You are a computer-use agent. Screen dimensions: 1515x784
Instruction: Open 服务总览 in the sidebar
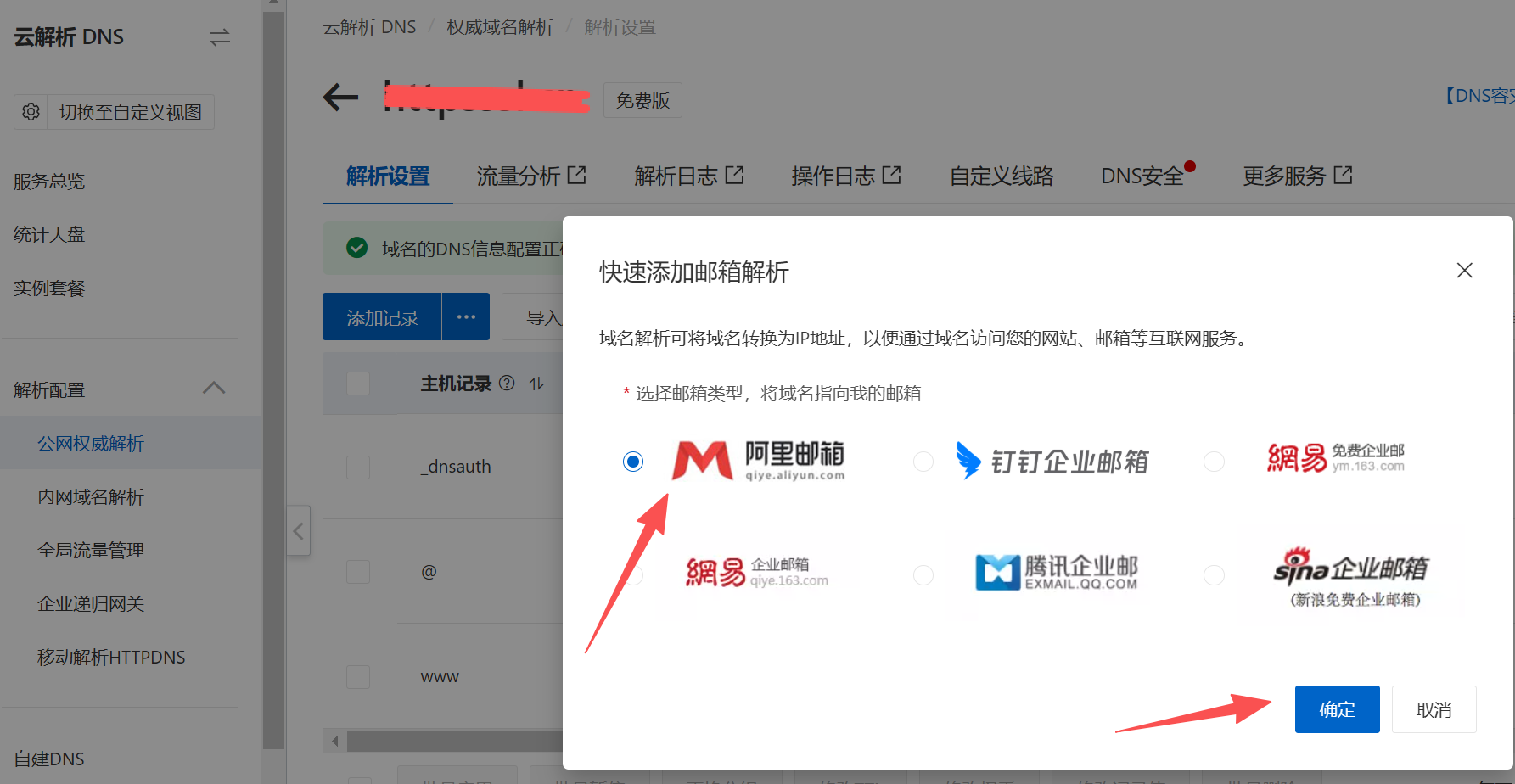[49, 182]
